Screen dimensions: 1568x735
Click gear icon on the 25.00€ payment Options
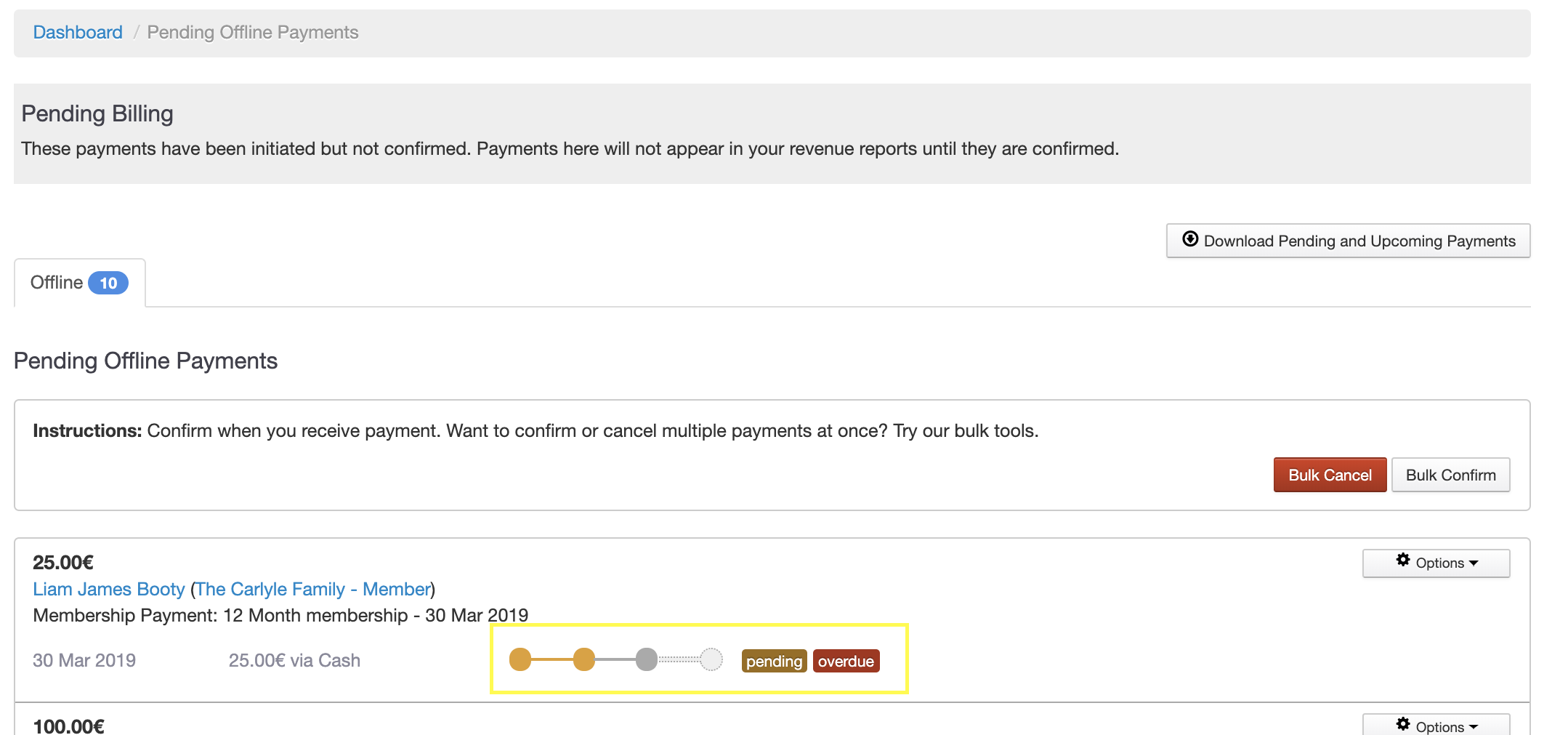tap(1402, 561)
